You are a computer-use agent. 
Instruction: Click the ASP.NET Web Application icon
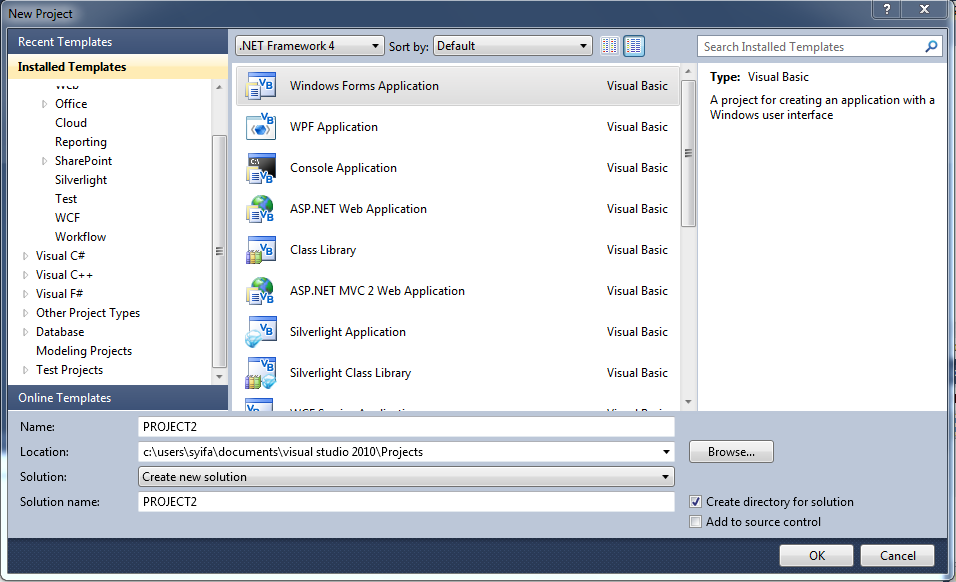click(x=261, y=209)
